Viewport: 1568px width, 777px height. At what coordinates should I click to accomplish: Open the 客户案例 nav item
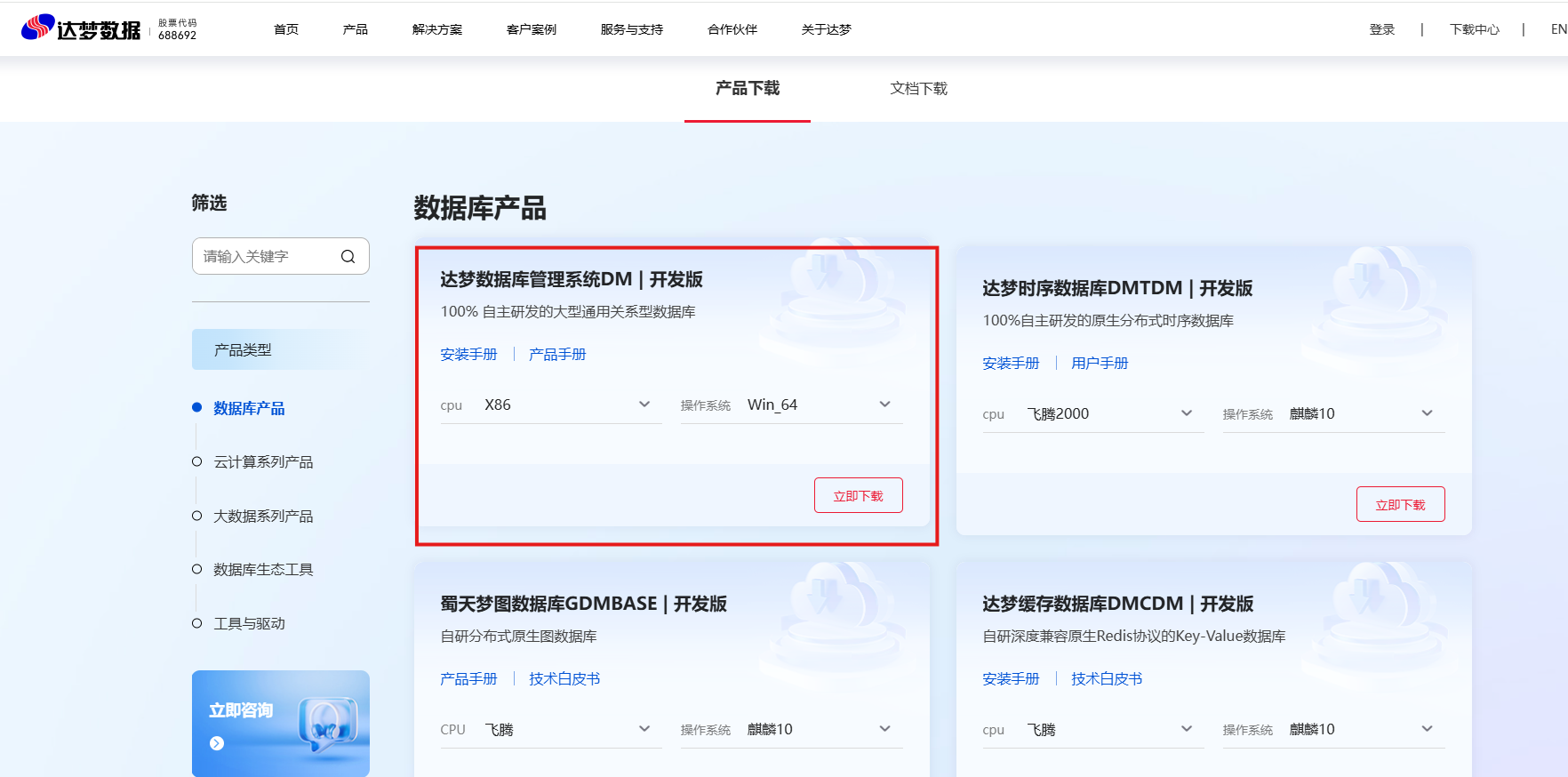532,29
